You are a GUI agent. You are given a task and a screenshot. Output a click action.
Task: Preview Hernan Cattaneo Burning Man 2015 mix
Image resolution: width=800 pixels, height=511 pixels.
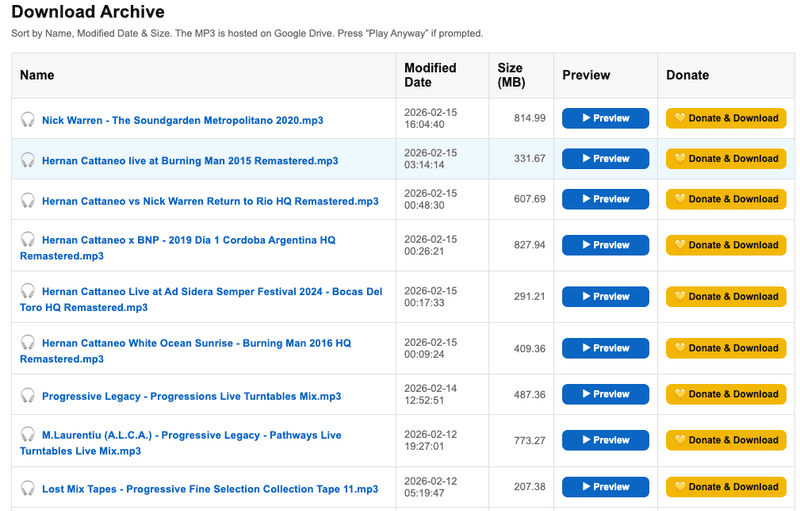[x=605, y=158]
